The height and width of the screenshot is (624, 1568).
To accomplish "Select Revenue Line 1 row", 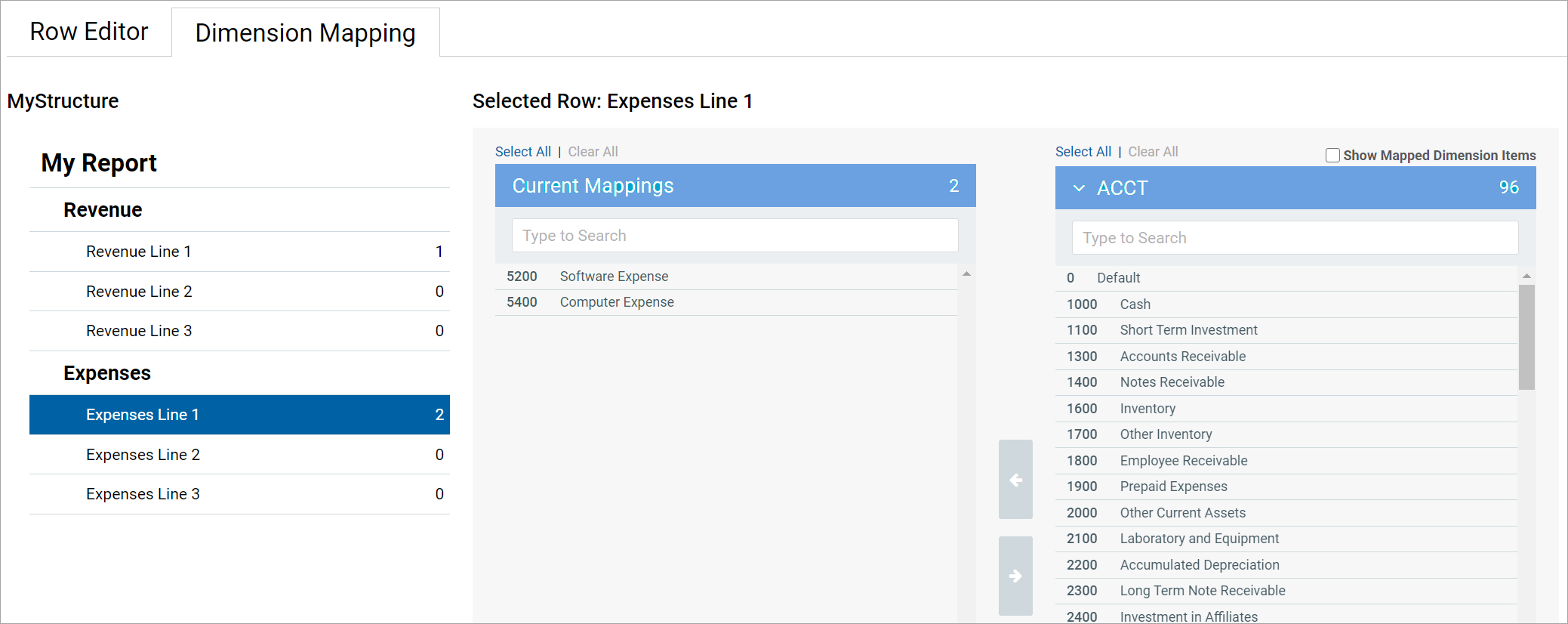I will [239, 252].
